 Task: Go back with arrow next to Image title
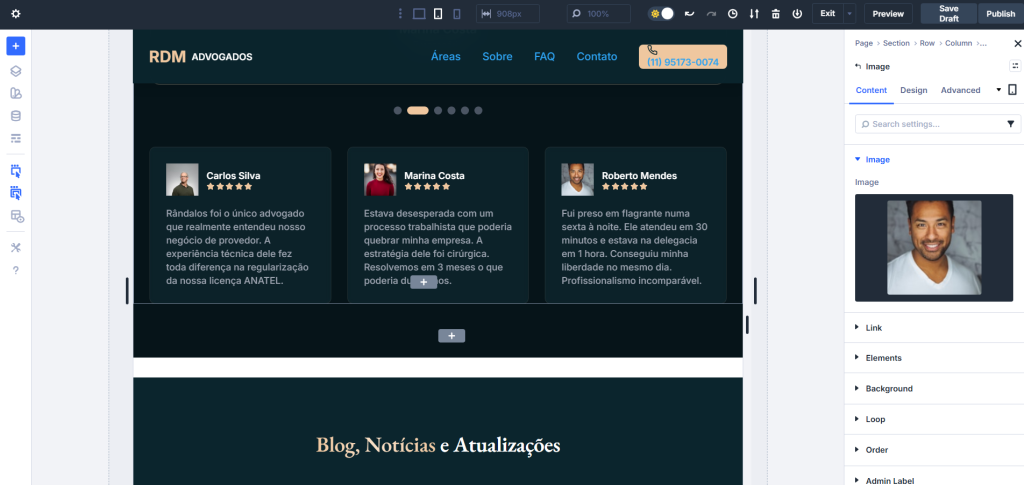[x=858, y=67]
